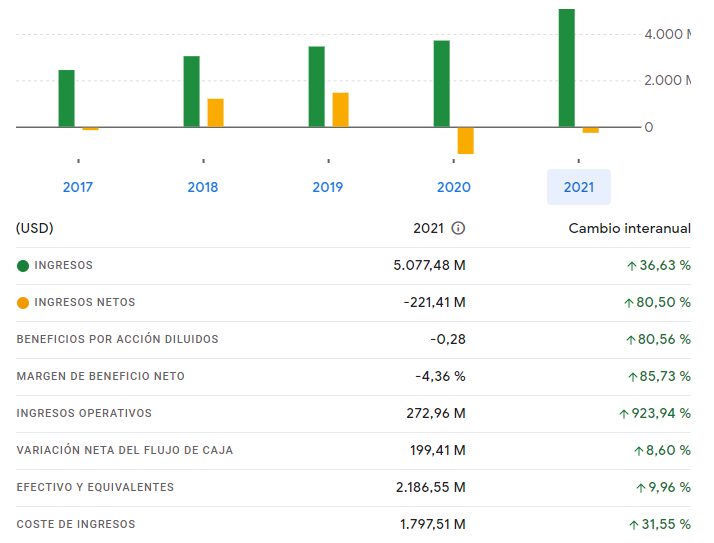
Task: Click the 2018 green revenue bar
Action: pyautogui.click(x=192, y=92)
